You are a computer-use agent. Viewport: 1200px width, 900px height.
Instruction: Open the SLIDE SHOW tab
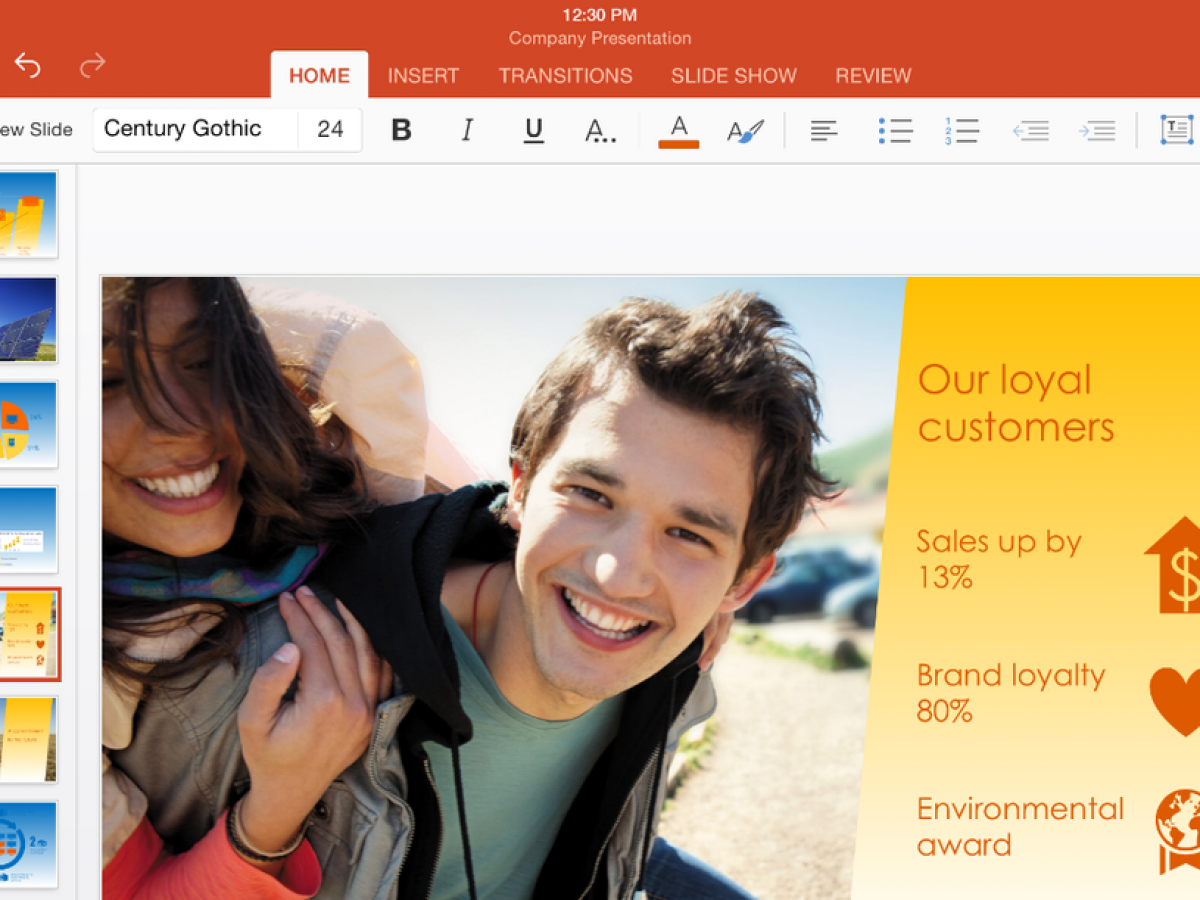coord(733,76)
